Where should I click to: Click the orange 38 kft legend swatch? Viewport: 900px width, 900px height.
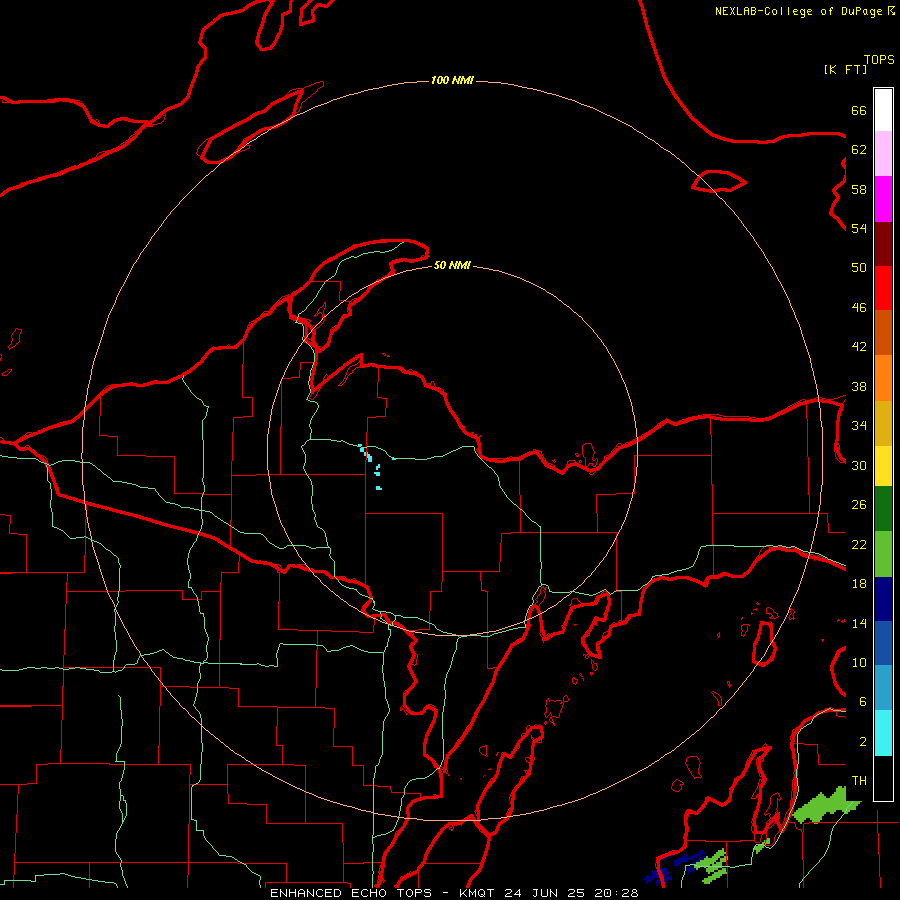[x=883, y=378]
